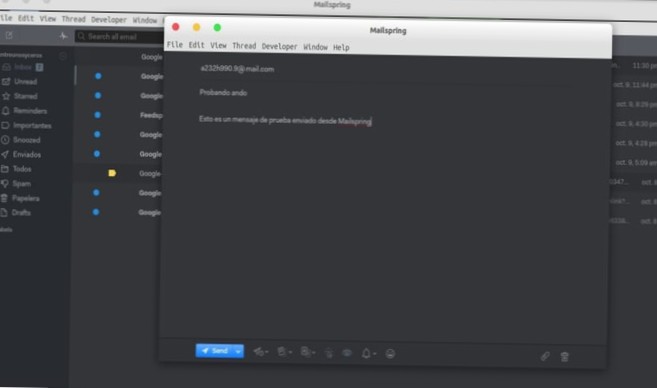Toggle read receipts eye icon
The width and height of the screenshot is (657, 388).
[x=347, y=353]
